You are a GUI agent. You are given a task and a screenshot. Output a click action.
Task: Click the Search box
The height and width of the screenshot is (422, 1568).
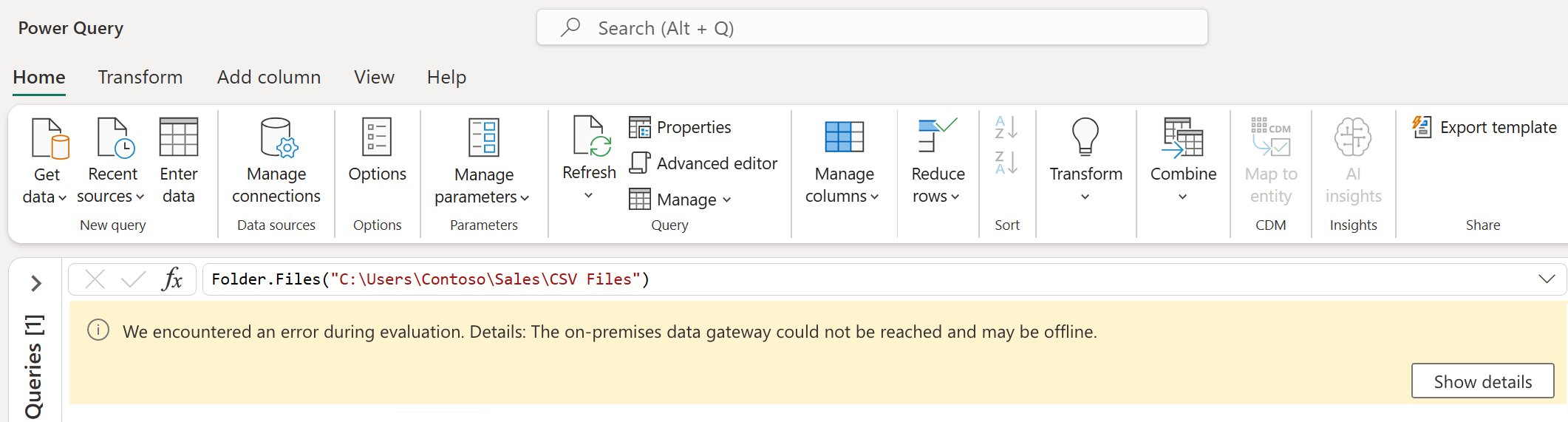(872, 28)
